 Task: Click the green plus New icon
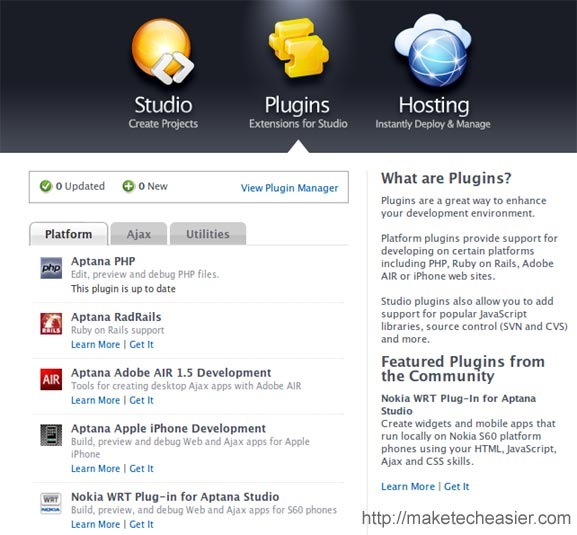[128, 186]
